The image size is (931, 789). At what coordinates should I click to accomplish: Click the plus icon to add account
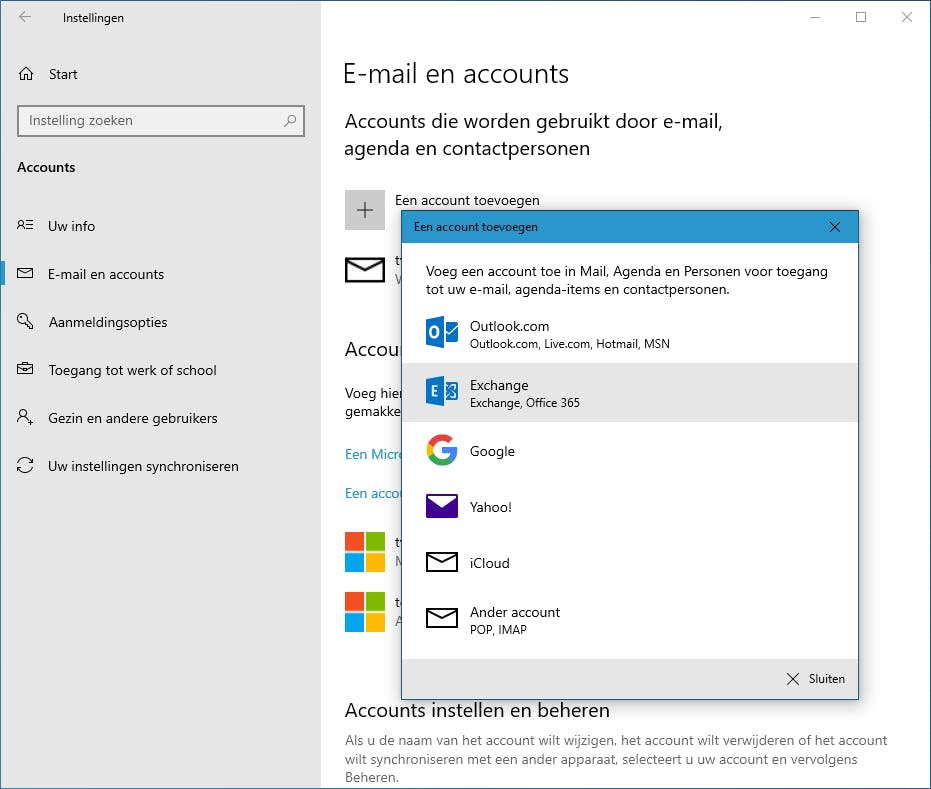[365, 210]
